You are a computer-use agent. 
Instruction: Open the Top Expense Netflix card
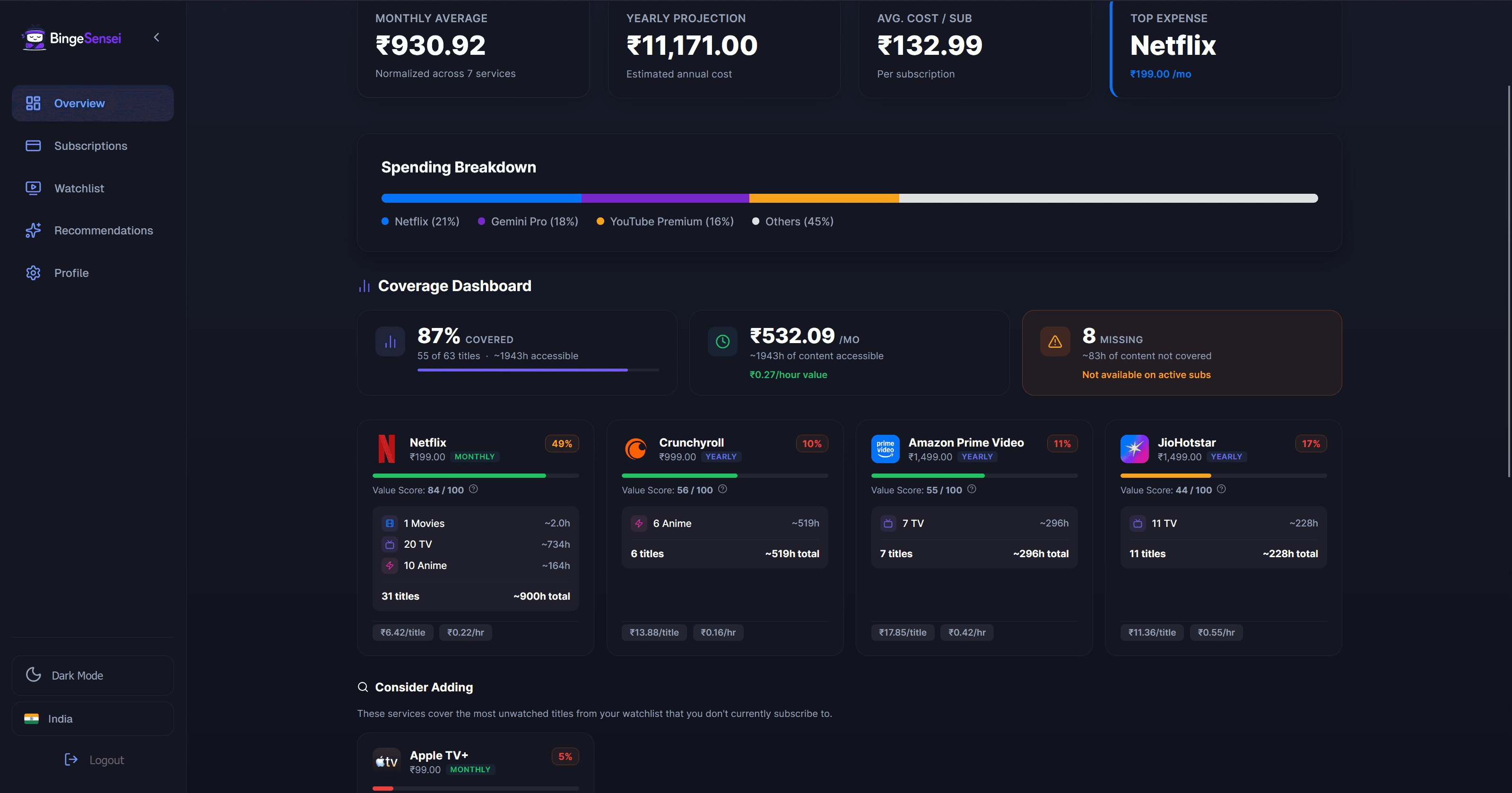coord(1225,48)
